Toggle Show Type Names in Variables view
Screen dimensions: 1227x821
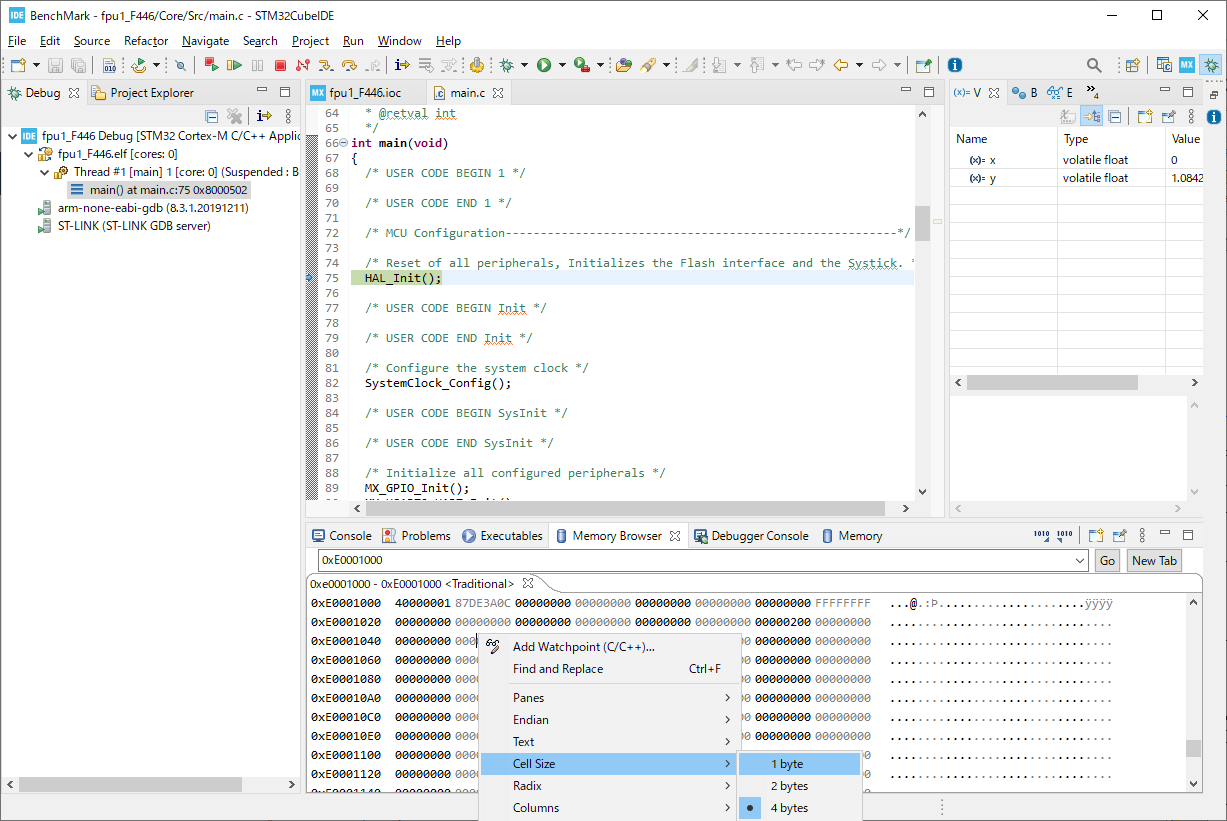[x=1068, y=116]
